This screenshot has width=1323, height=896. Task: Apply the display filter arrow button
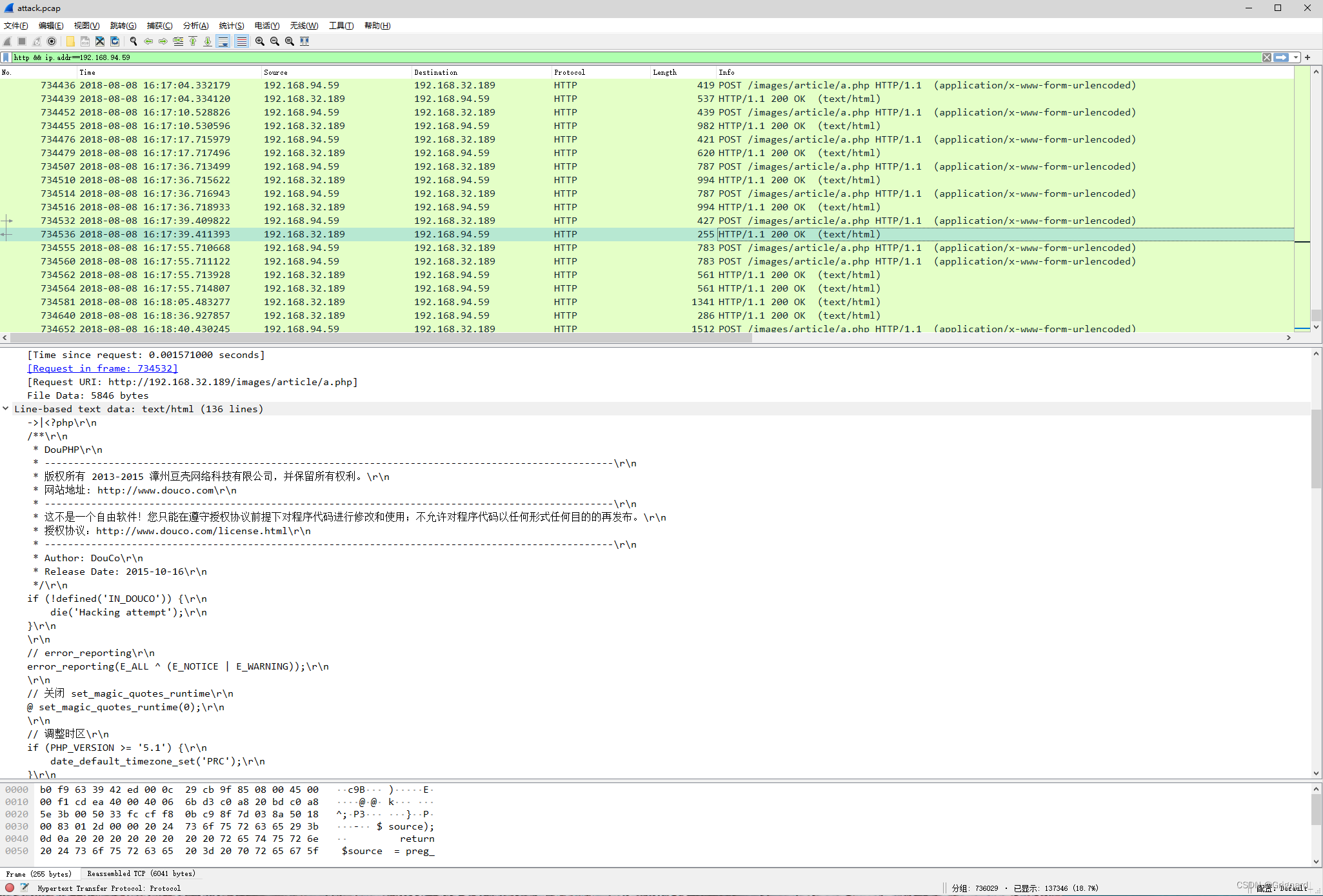click(x=1281, y=57)
